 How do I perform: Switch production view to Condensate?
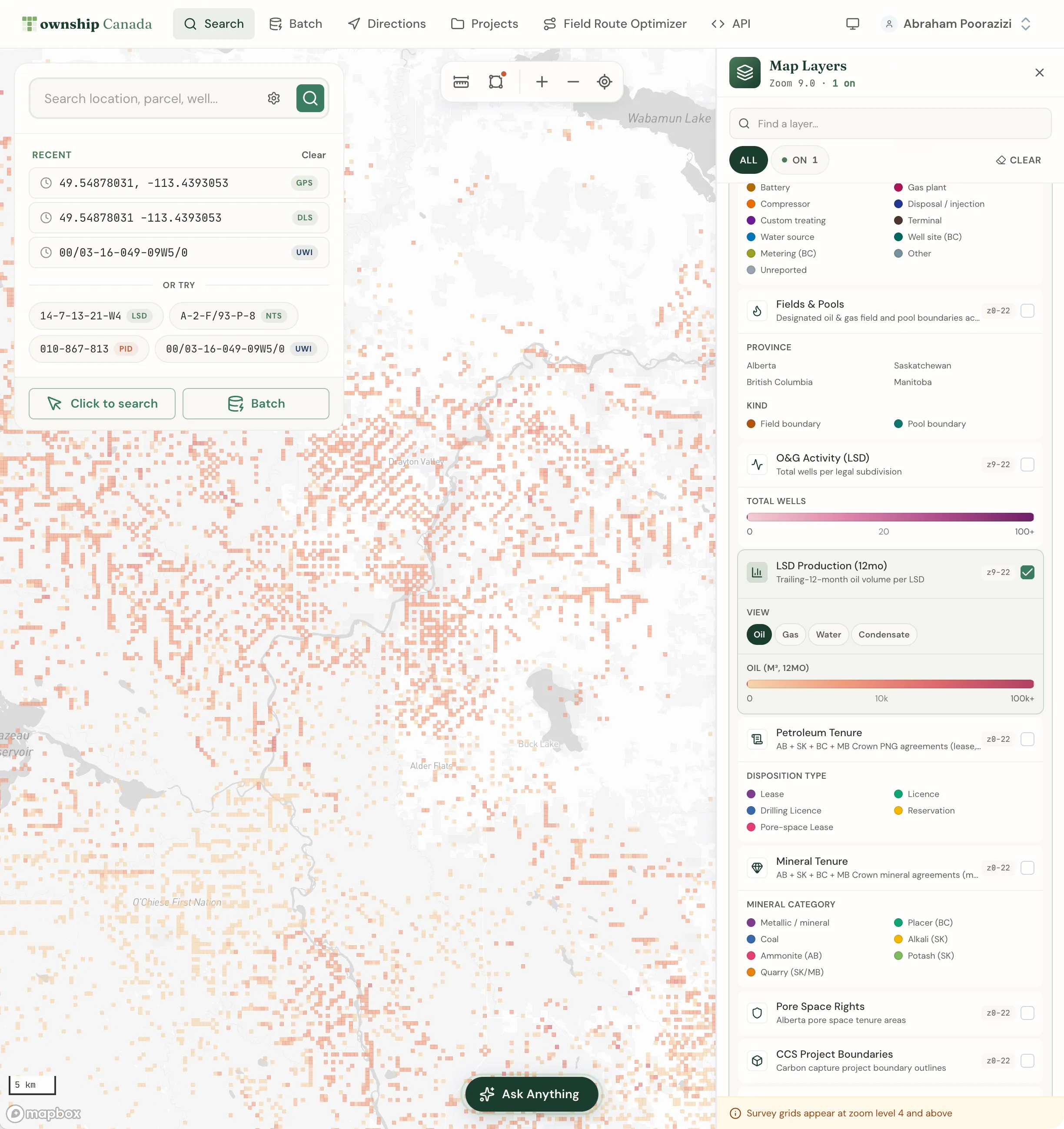point(884,635)
